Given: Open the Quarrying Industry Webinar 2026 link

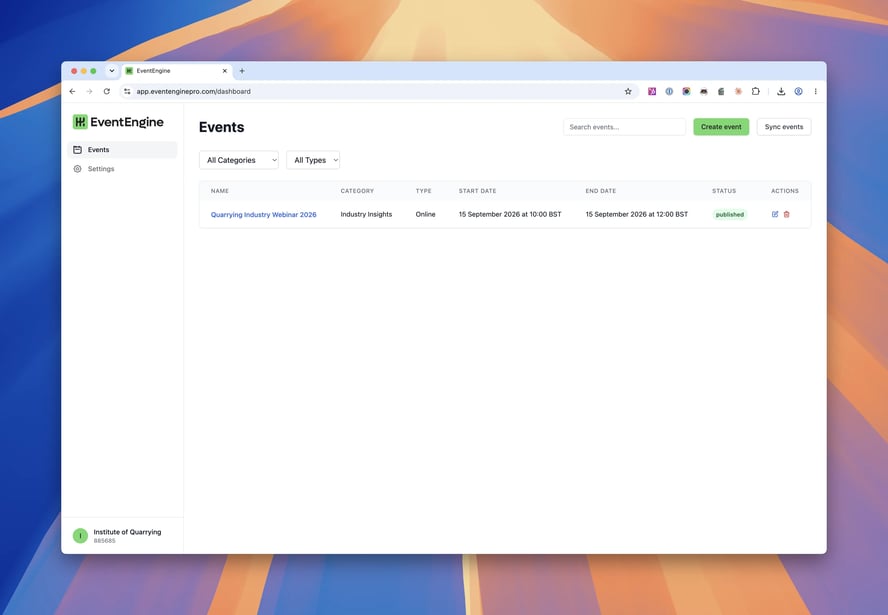Looking at the screenshot, I should pyautogui.click(x=263, y=215).
